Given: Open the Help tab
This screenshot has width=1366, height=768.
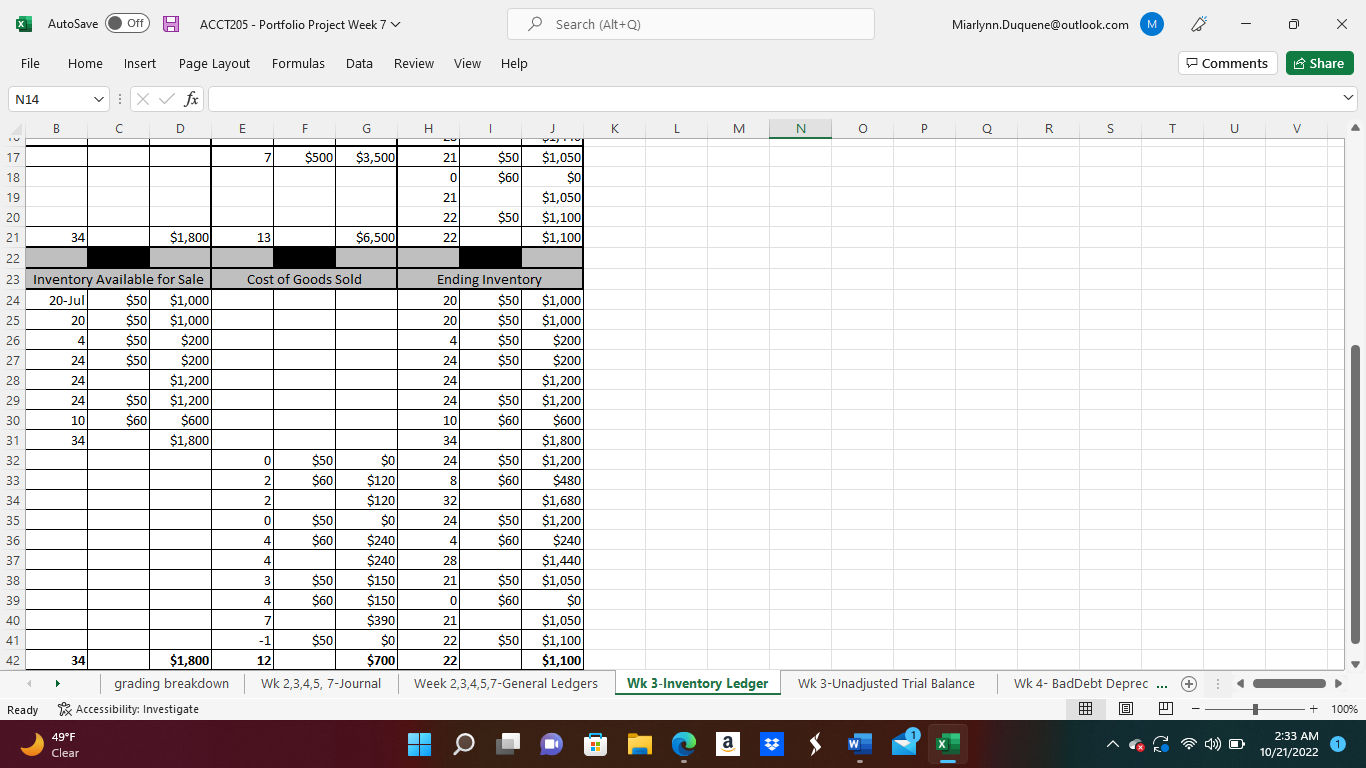Looking at the screenshot, I should click(514, 63).
